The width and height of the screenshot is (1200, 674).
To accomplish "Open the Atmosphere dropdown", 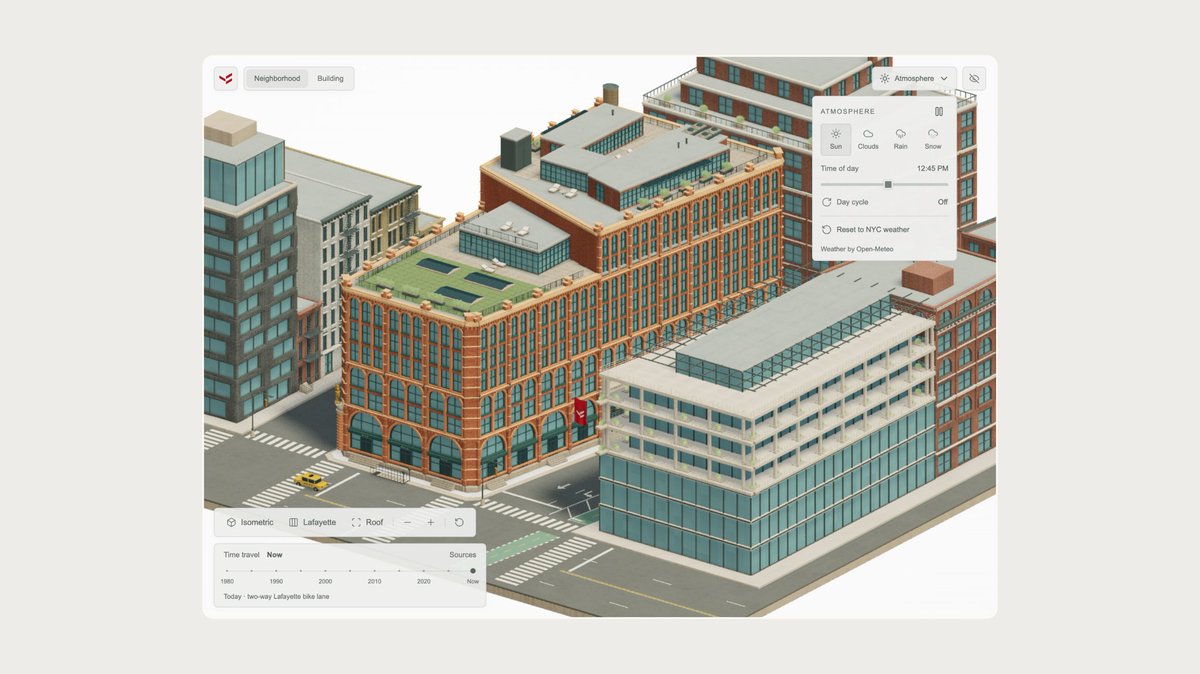I will [914, 78].
